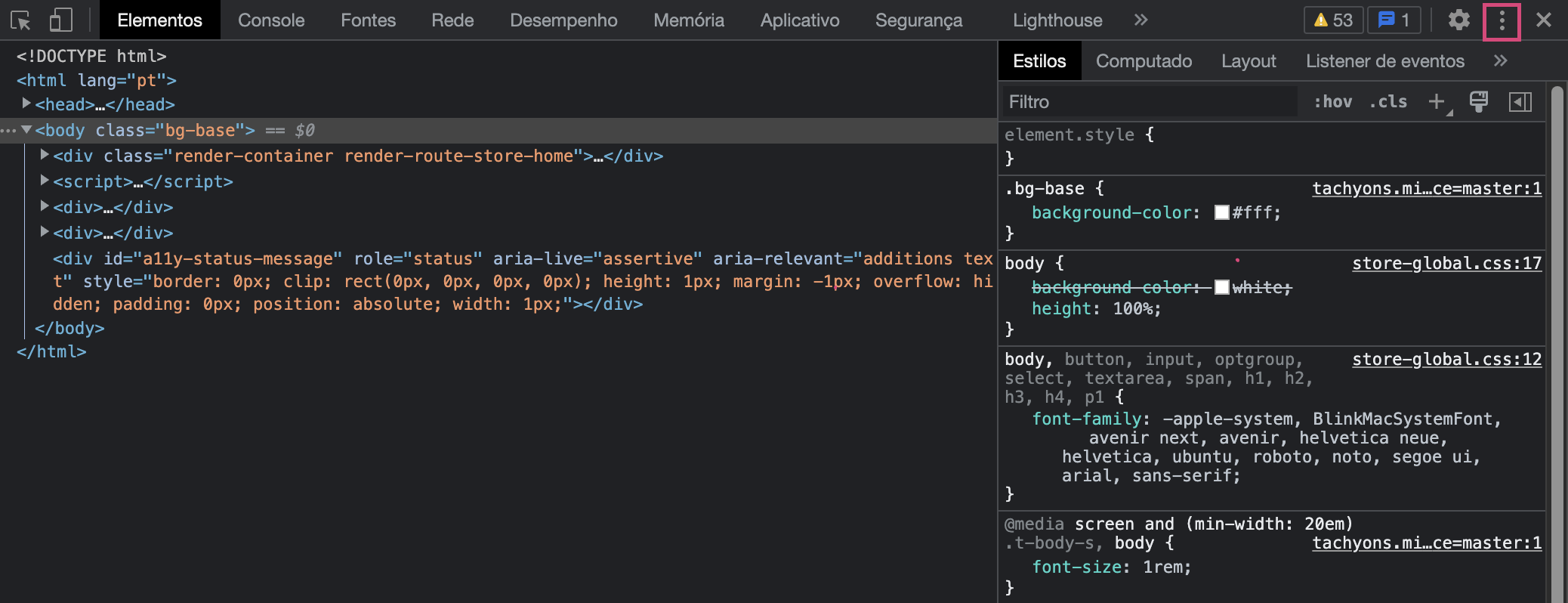Focus the Filtro styles filter field
The height and width of the screenshot is (603, 1568).
coord(1148,102)
